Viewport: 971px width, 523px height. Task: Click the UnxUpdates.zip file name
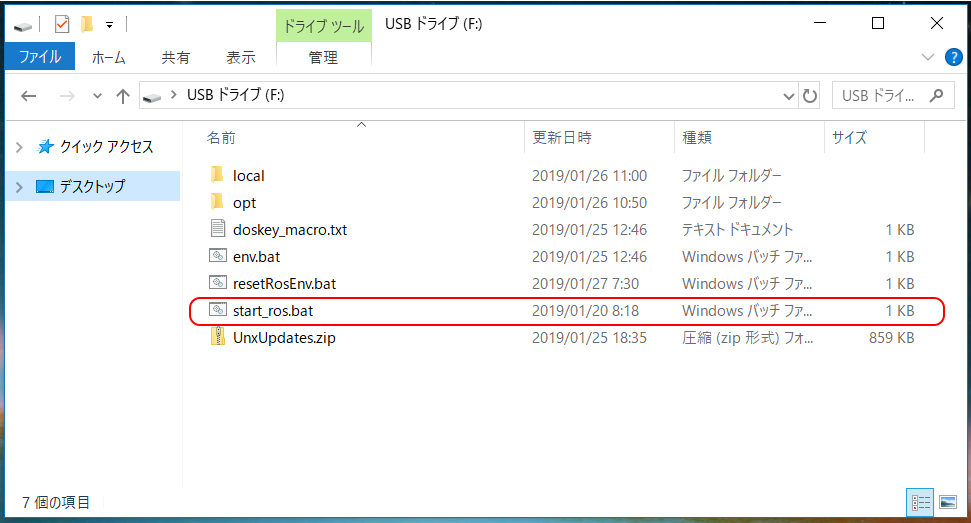tap(284, 338)
